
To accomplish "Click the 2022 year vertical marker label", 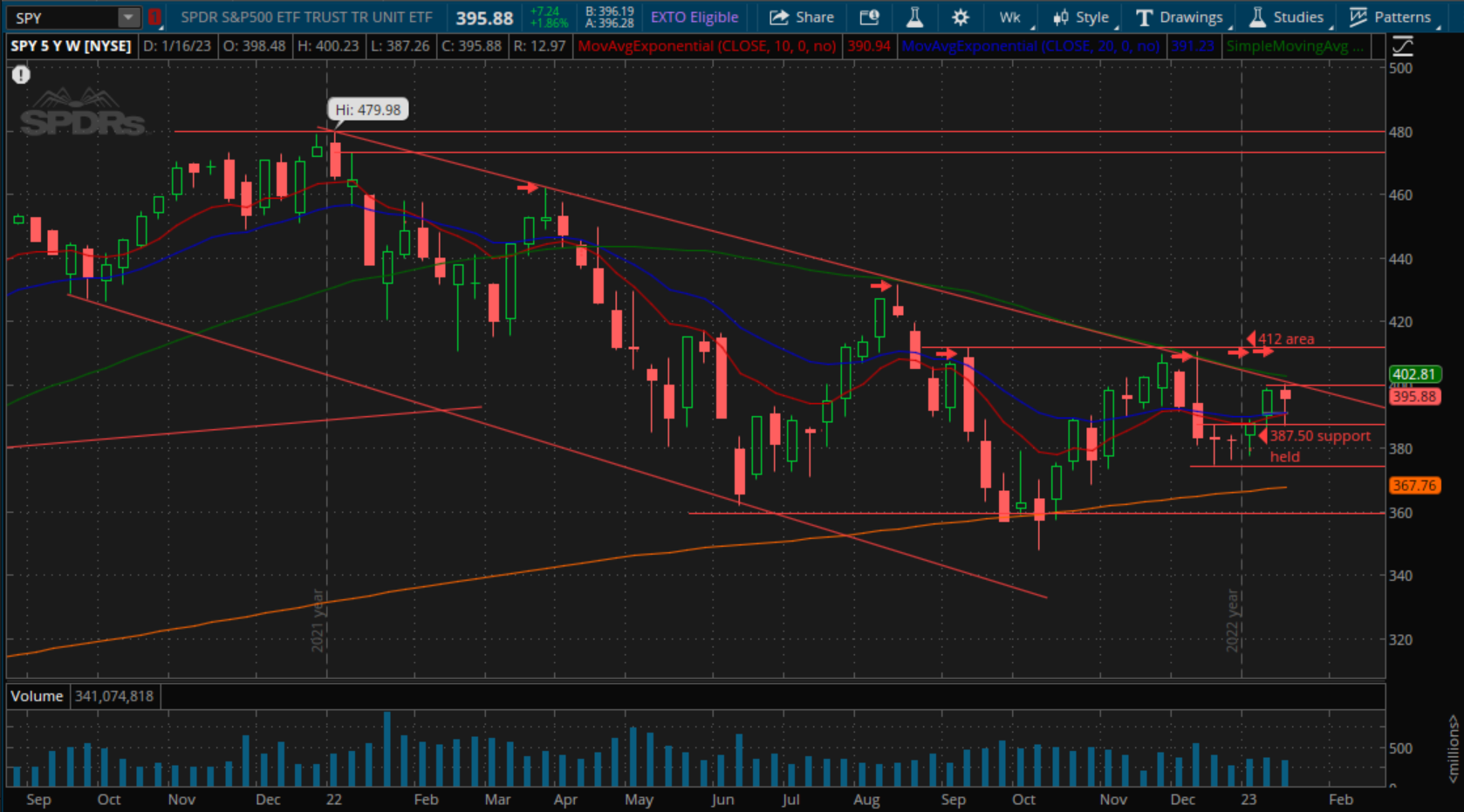I will coord(1233,620).
